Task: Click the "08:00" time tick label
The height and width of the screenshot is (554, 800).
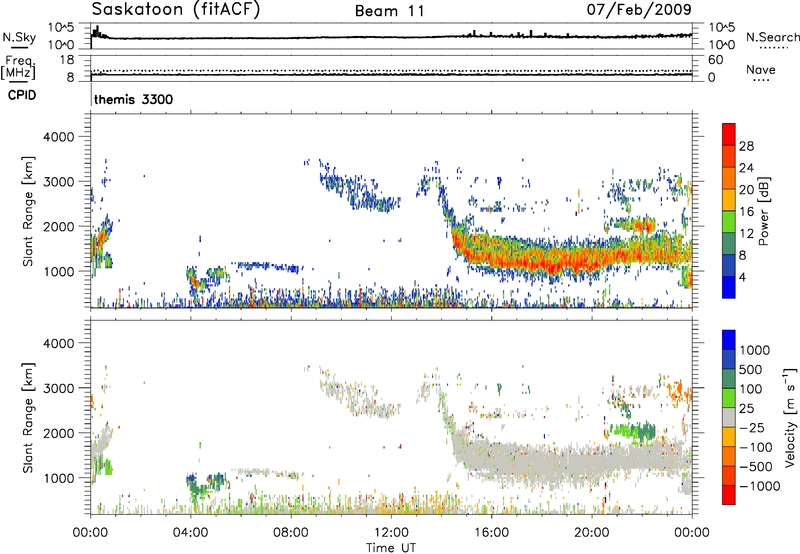Action: [290, 533]
